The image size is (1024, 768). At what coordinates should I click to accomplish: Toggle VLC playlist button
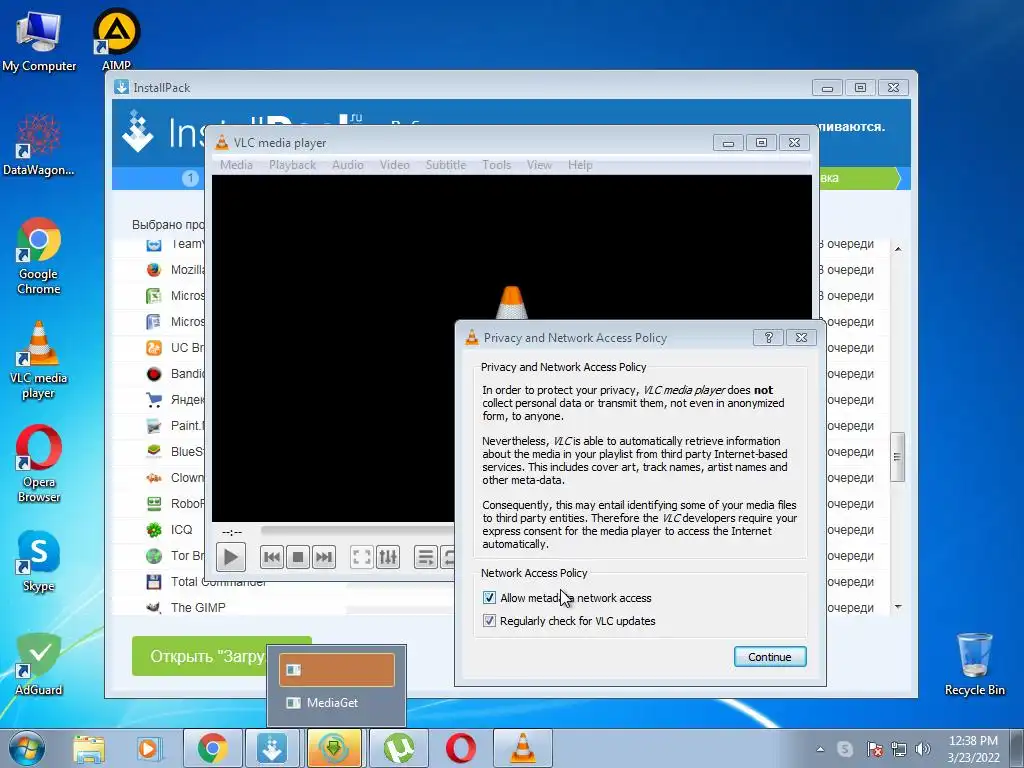pos(426,557)
